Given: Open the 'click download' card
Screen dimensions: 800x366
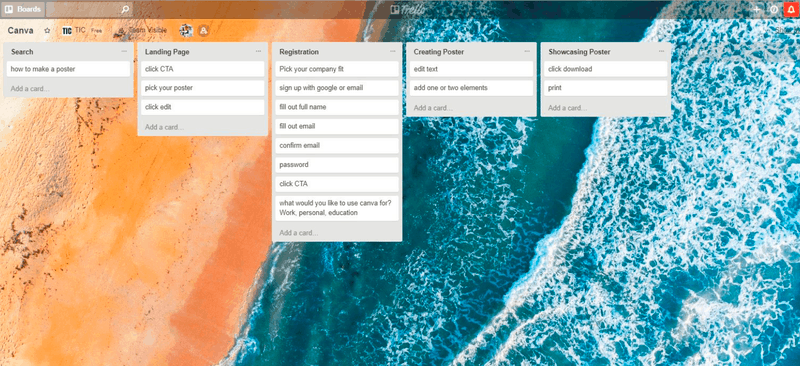Looking at the screenshot, I should [606, 69].
